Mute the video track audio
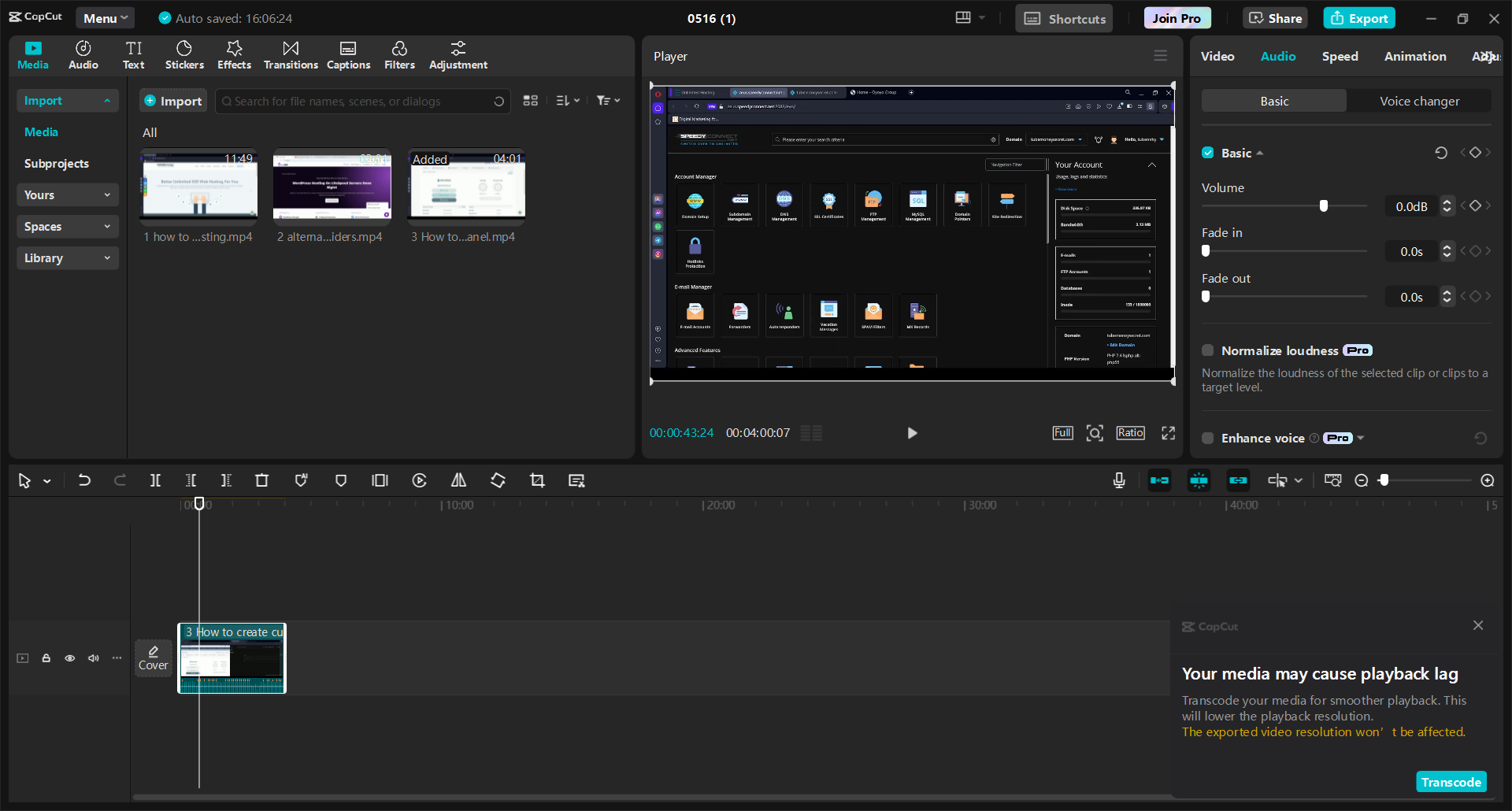Viewport: 1512px width, 811px height. pyautogui.click(x=94, y=658)
